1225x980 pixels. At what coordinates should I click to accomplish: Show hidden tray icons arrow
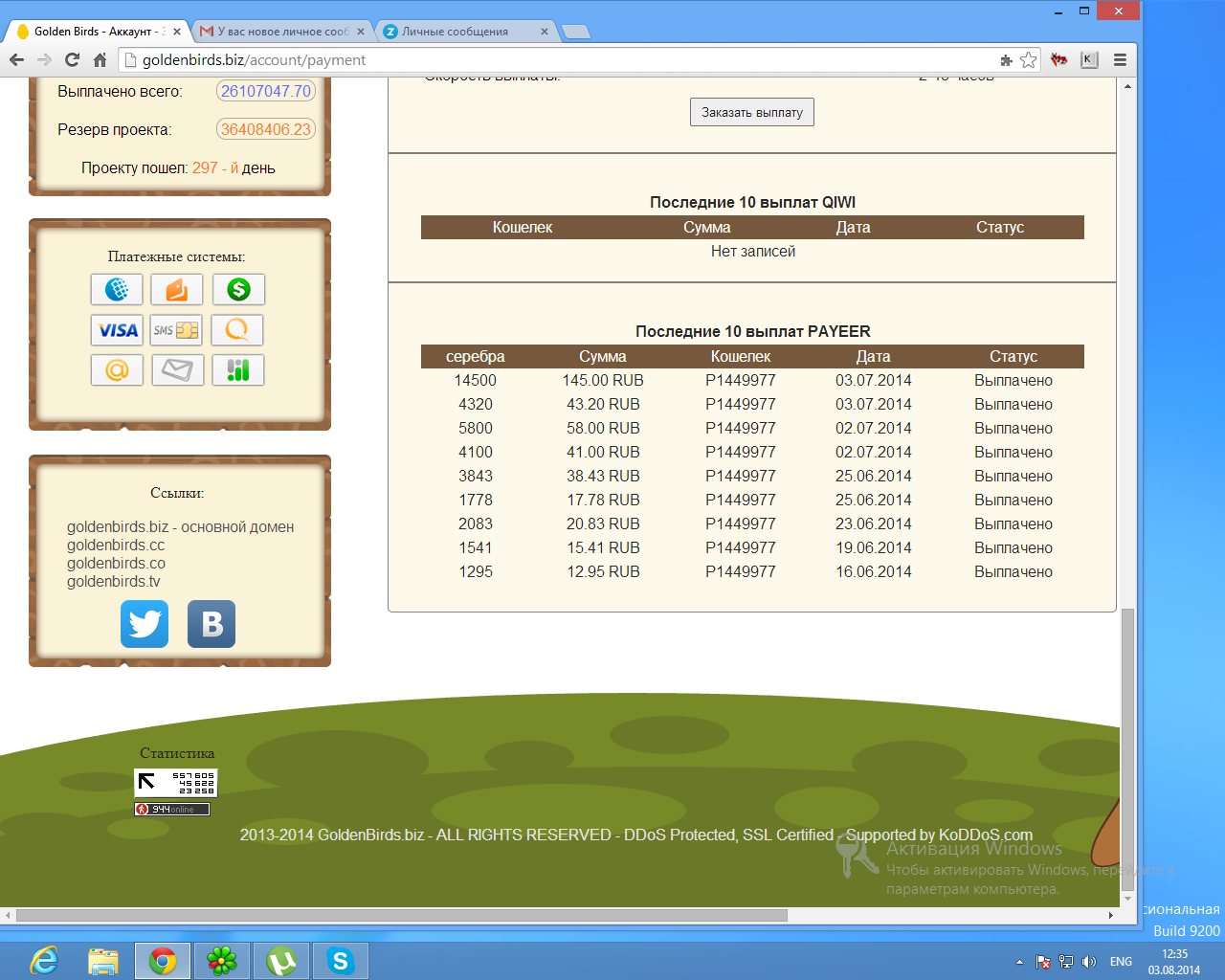(1019, 962)
